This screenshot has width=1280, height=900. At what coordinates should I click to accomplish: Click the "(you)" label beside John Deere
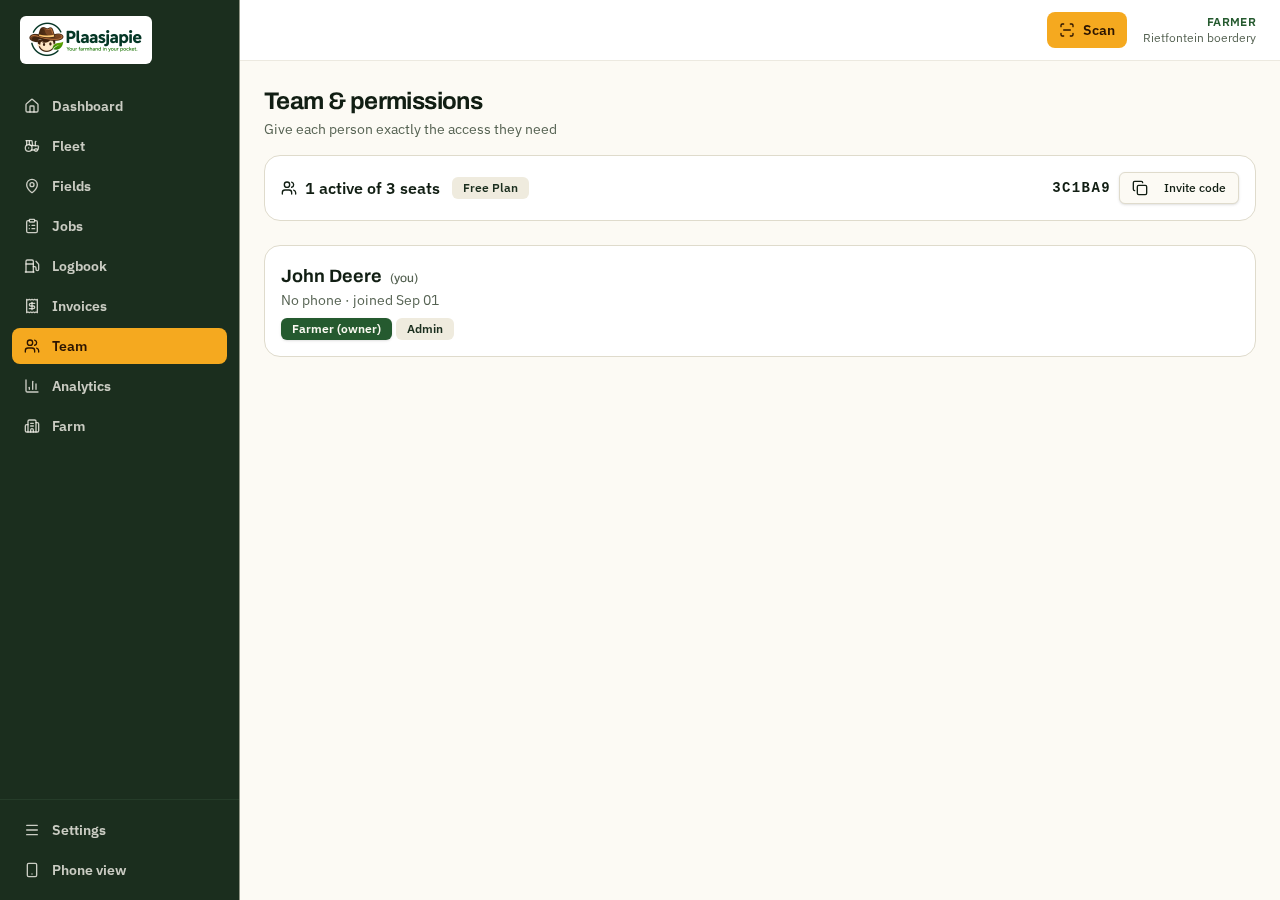404,278
